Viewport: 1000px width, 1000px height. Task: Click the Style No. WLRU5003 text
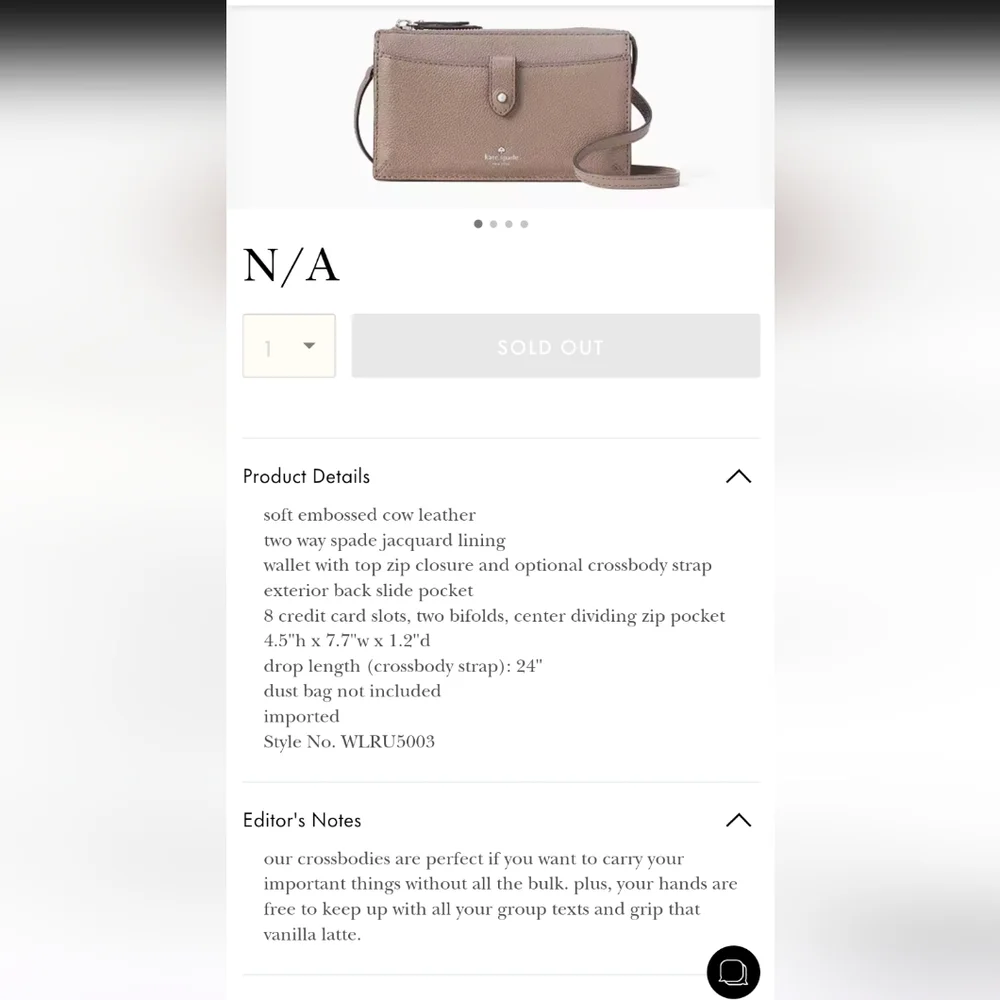[x=349, y=742]
